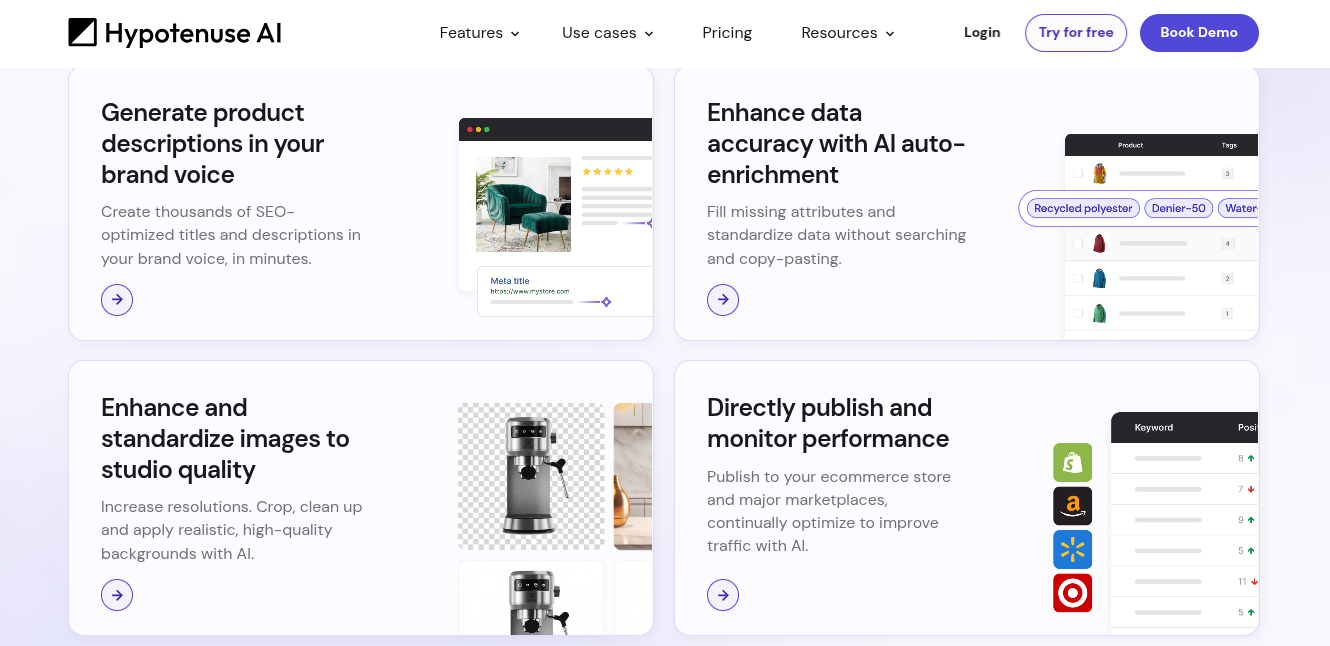Expand the Resources dropdown menu
The width and height of the screenshot is (1330, 646).
847,33
